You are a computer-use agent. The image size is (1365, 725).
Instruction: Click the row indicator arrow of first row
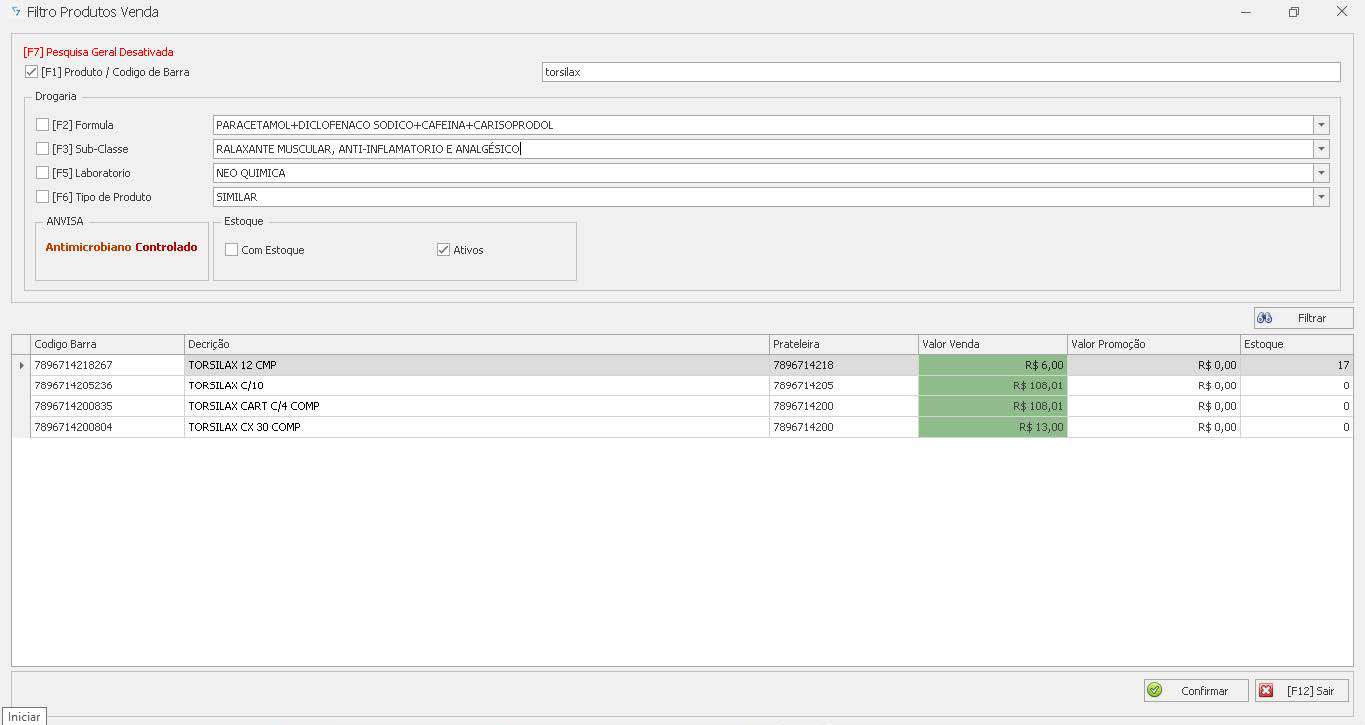[21, 365]
